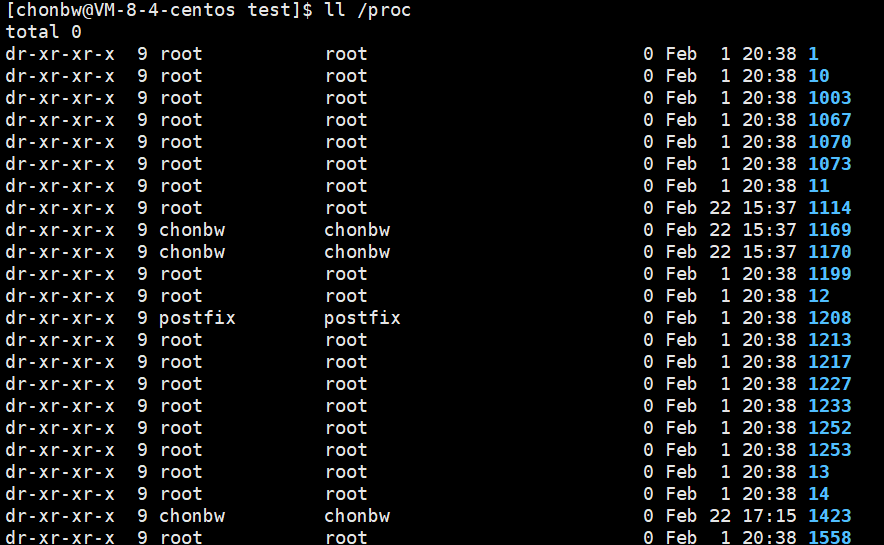Click the directory entry 1253
Image resolution: width=884 pixels, height=545 pixels.
click(x=829, y=450)
